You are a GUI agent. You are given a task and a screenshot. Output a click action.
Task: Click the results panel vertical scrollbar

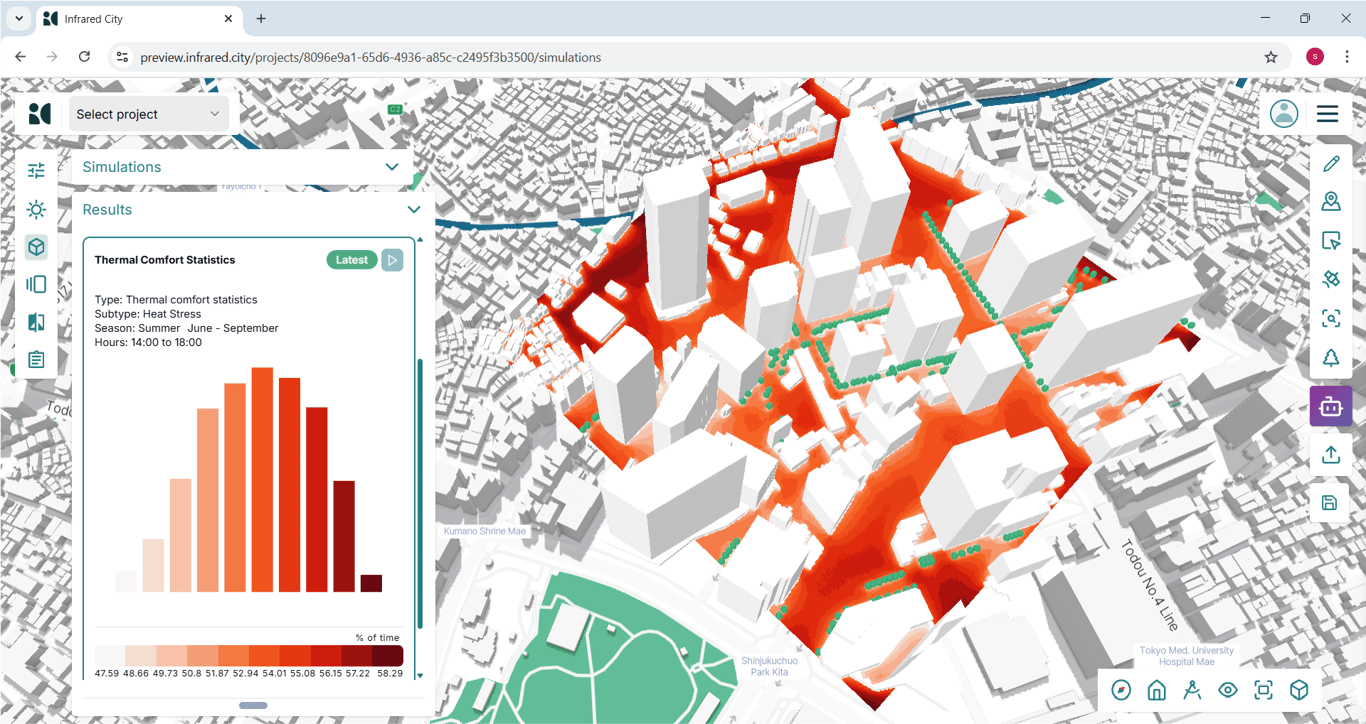[x=420, y=494]
